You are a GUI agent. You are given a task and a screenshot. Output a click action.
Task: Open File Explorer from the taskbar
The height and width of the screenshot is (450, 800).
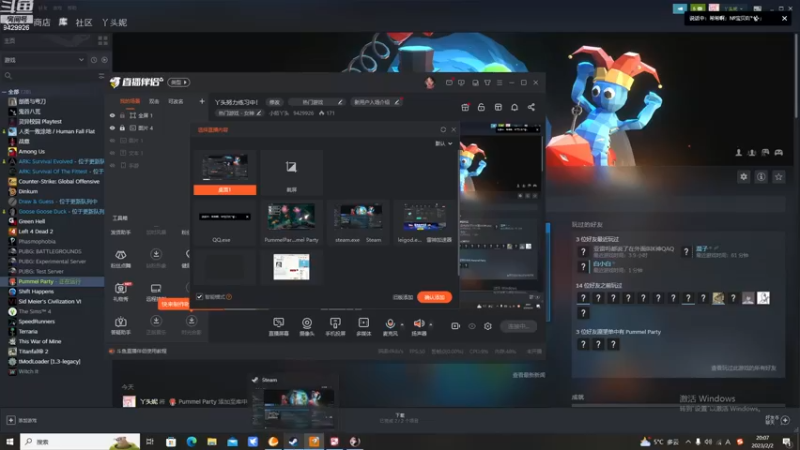(x=212, y=441)
